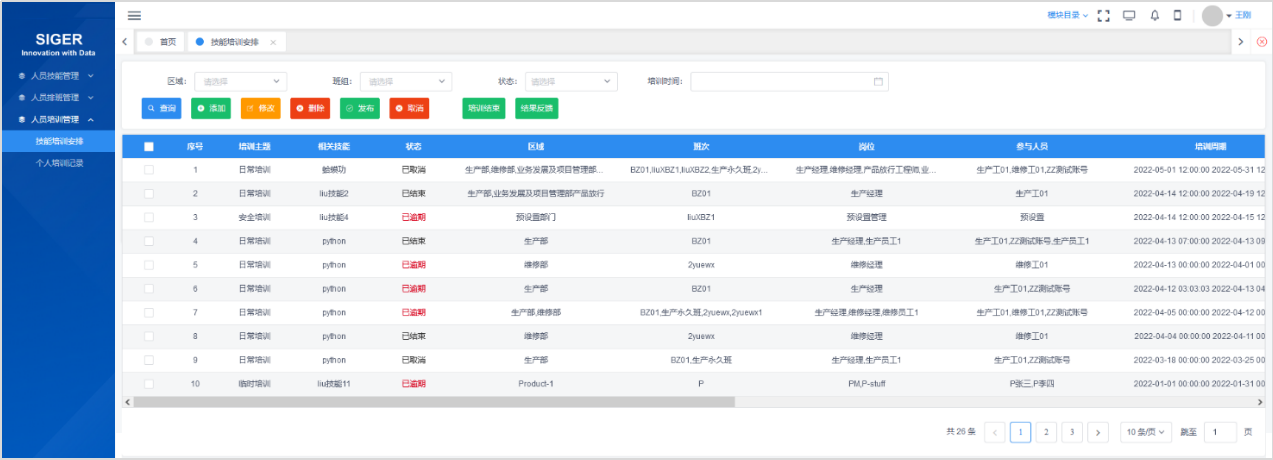Click the 人员排班管理 sidebar layer icon
This screenshot has height=460, width=1273.
[x=21, y=97]
